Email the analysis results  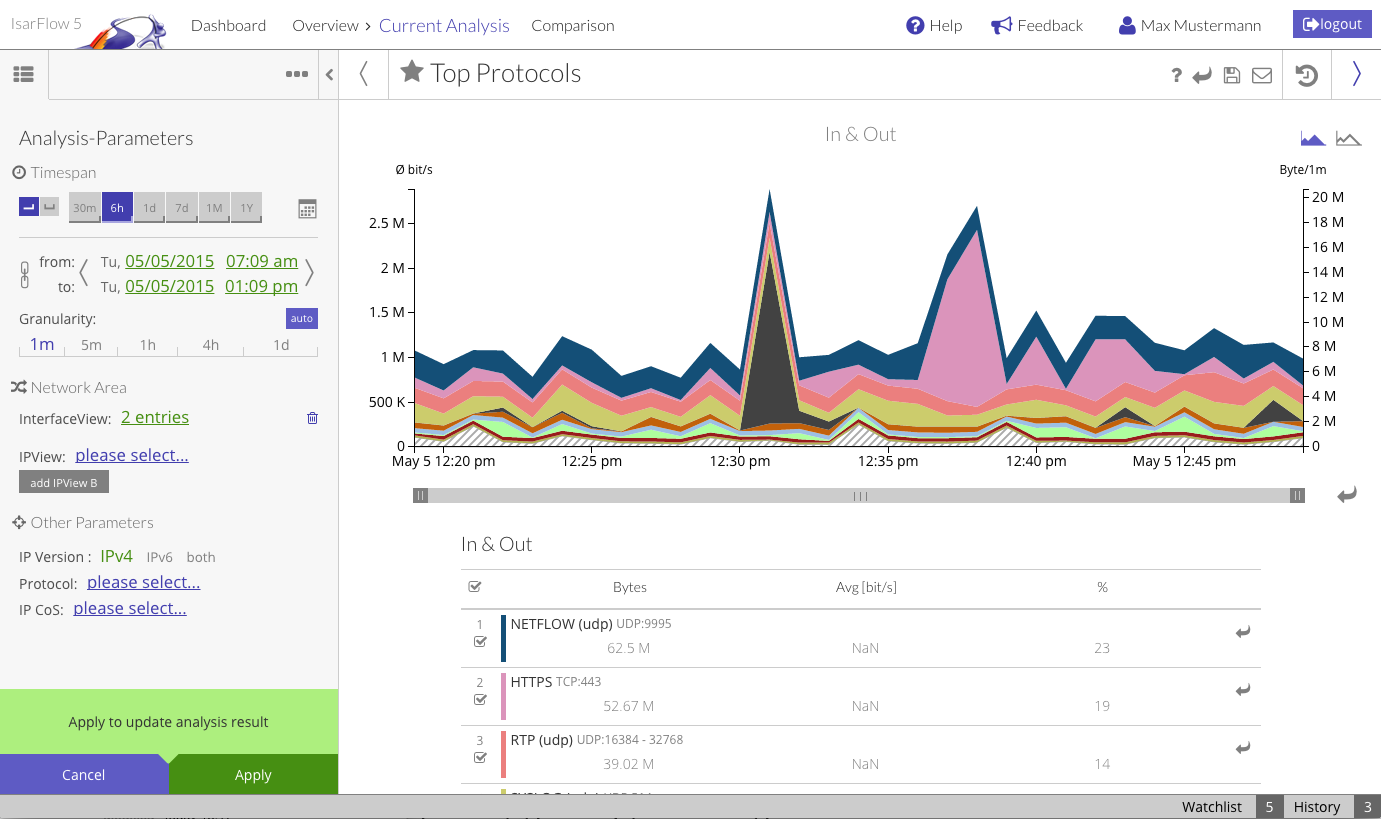(x=1261, y=74)
